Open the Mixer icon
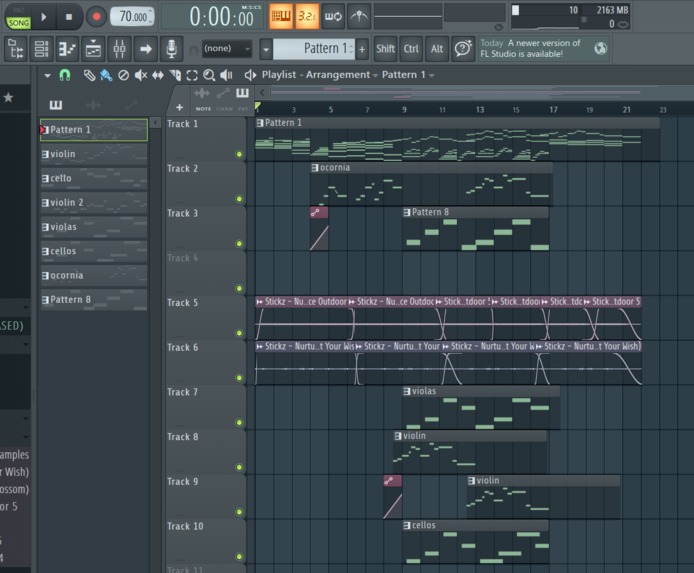This screenshot has height=573, width=694. pos(120,49)
